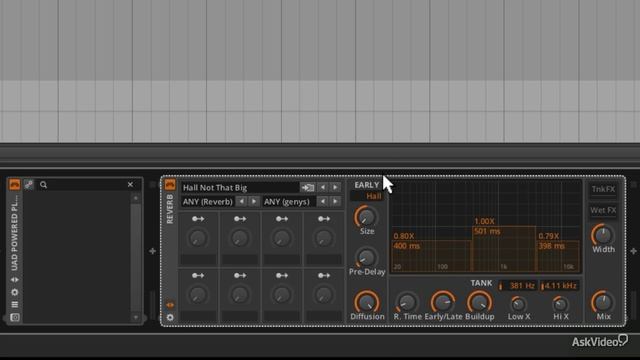Toggle the UAD Powered Plug-in device power button
Screen dimensions: 640x360
pyautogui.click(x=15, y=184)
